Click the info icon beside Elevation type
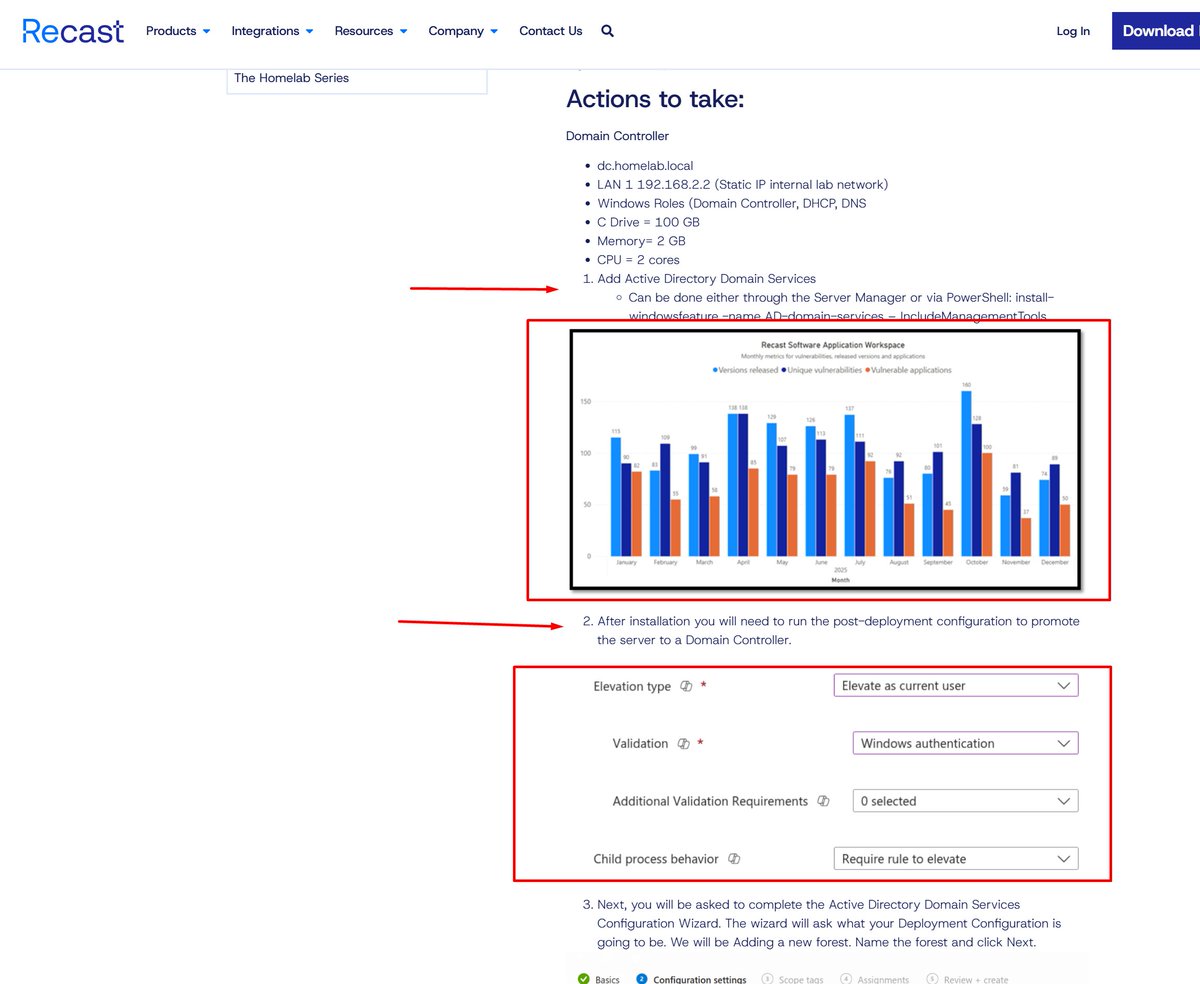This screenshot has height=984, width=1200. tap(686, 686)
